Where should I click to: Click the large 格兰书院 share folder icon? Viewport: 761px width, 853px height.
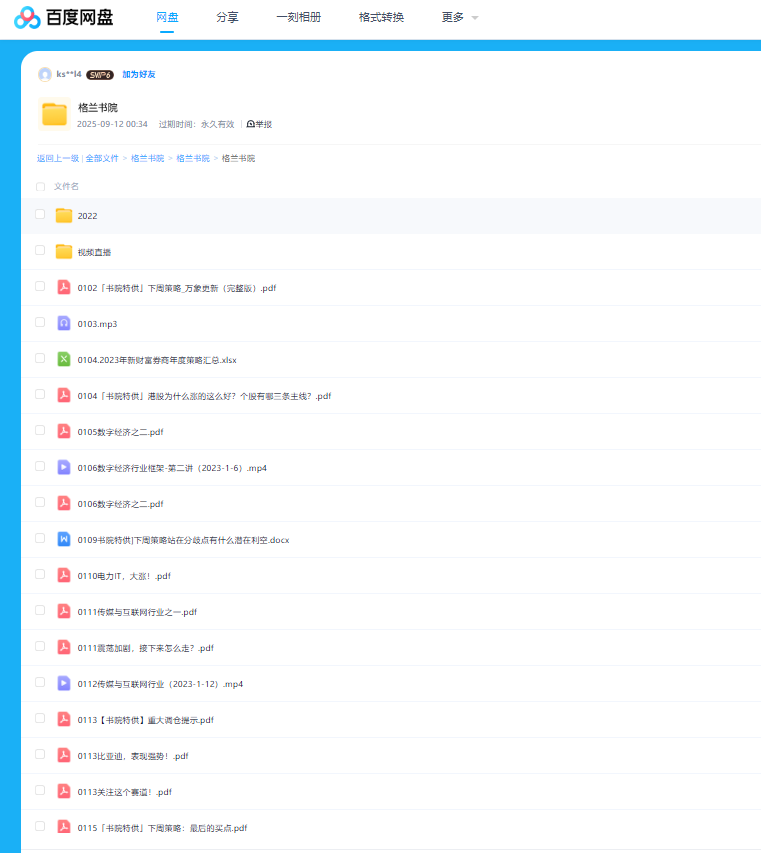(x=54, y=115)
